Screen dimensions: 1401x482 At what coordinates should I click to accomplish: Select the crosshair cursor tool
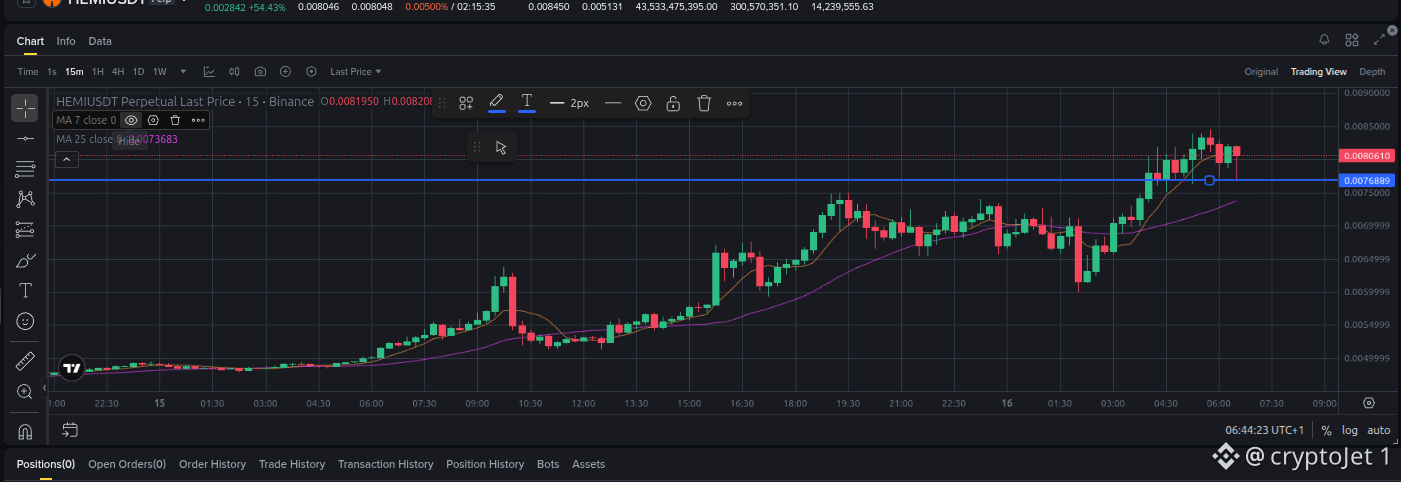tap(25, 108)
